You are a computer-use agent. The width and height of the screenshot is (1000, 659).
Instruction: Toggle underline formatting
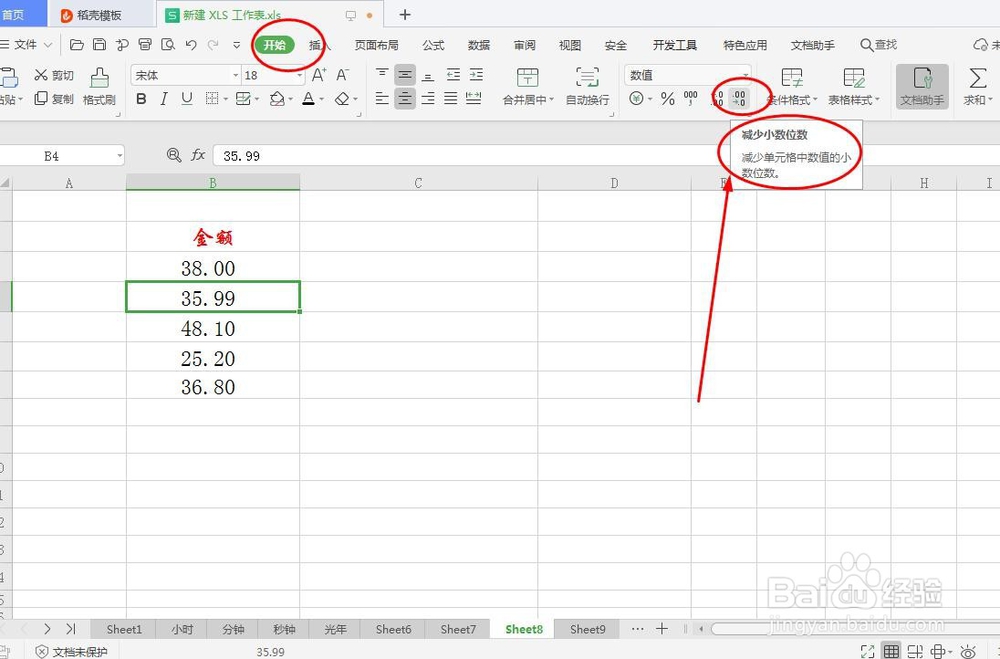click(187, 99)
